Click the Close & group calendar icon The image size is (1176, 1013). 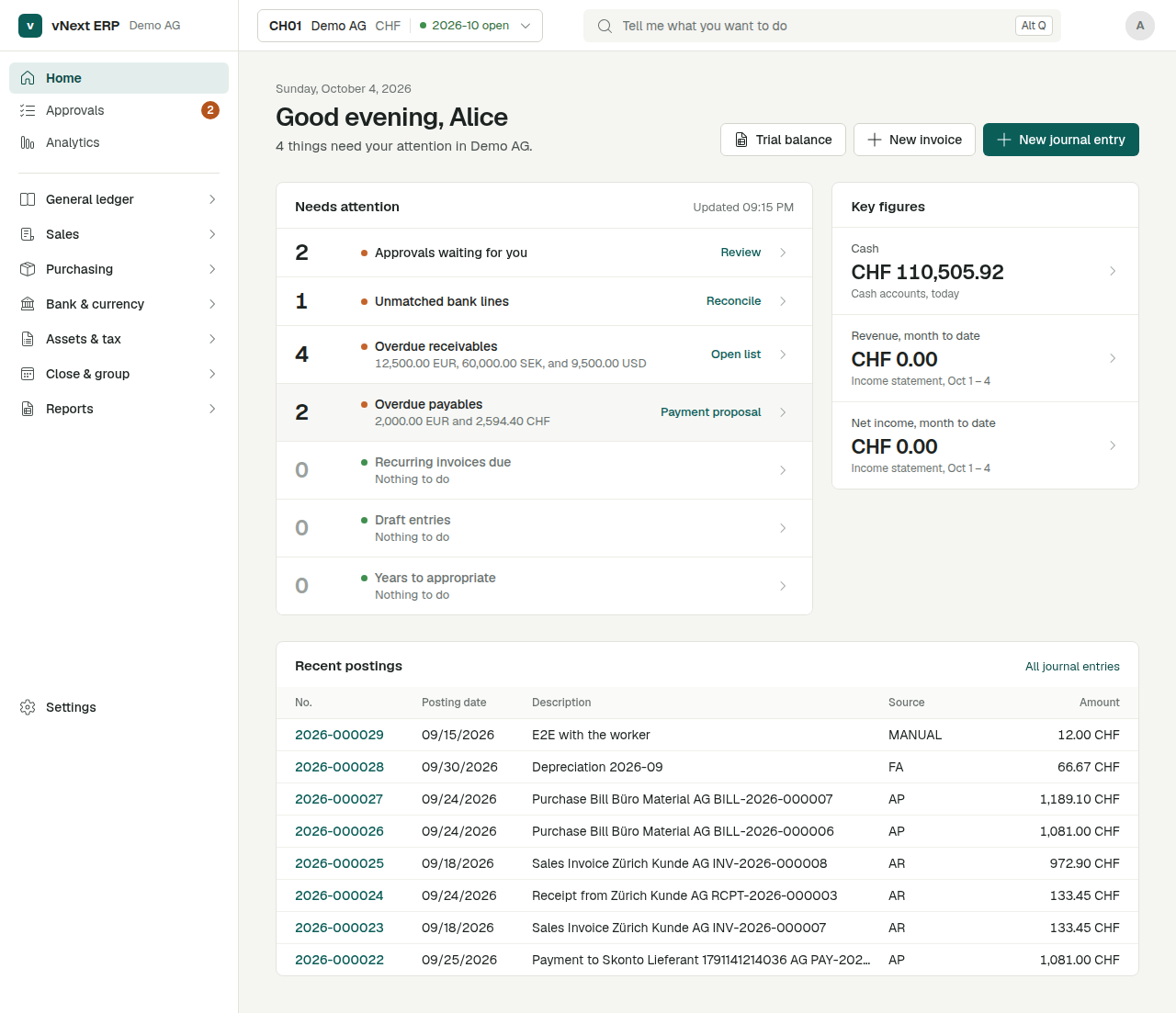pyautogui.click(x=28, y=374)
